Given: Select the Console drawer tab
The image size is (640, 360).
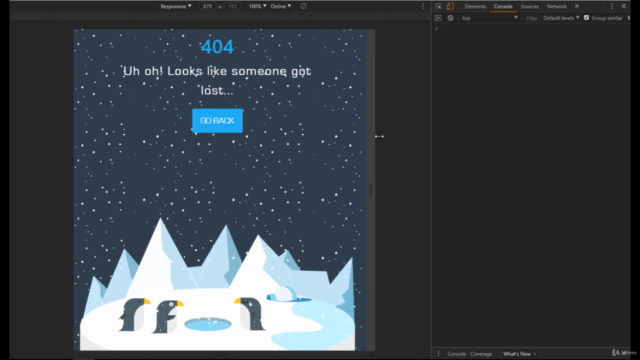Looking at the screenshot, I should pyautogui.click(x=456, y=354).
